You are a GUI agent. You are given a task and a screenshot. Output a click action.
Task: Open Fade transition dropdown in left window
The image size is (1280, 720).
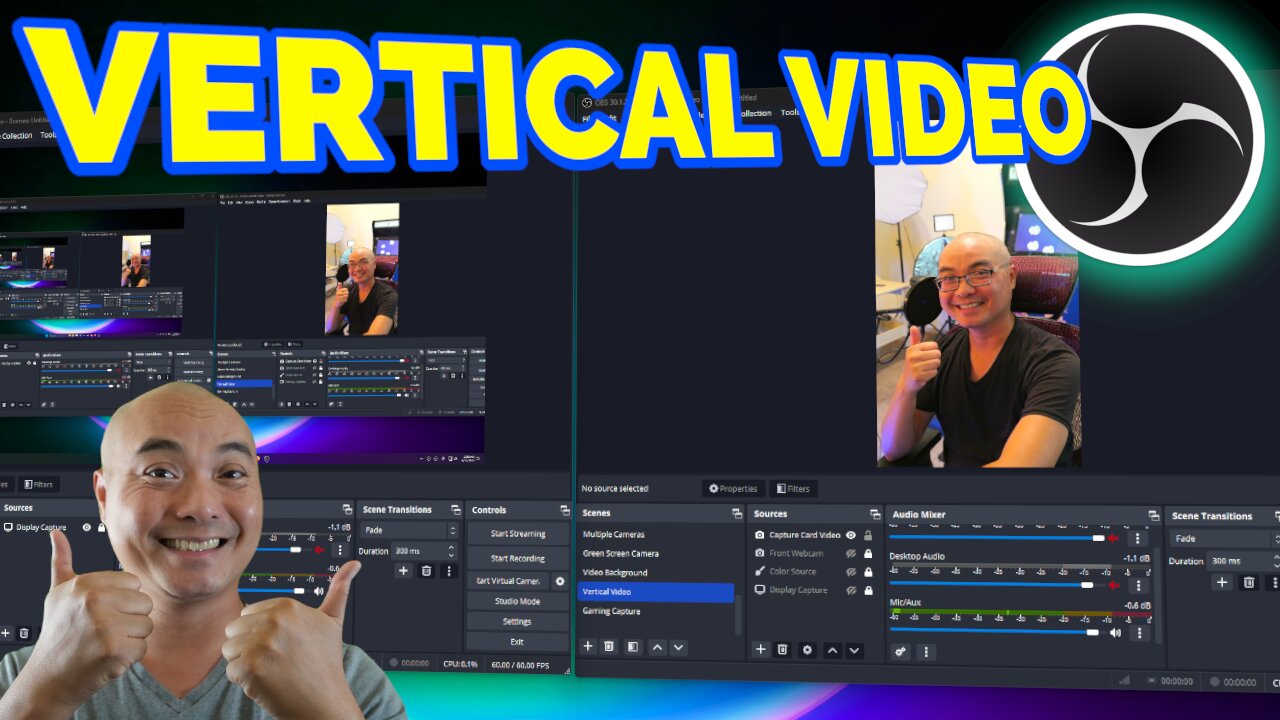pos(409,530)
